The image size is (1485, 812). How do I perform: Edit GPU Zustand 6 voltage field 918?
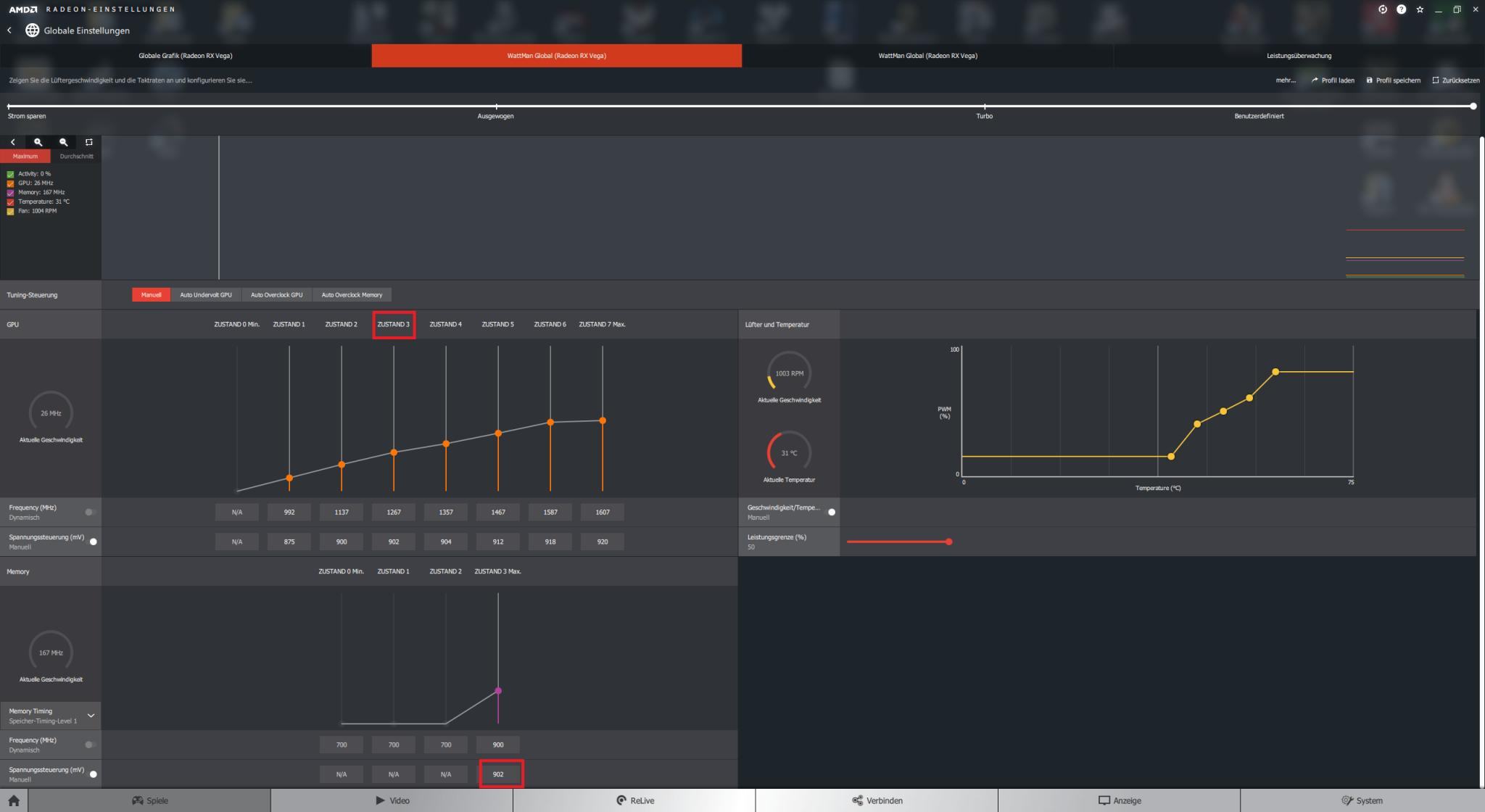550,542
